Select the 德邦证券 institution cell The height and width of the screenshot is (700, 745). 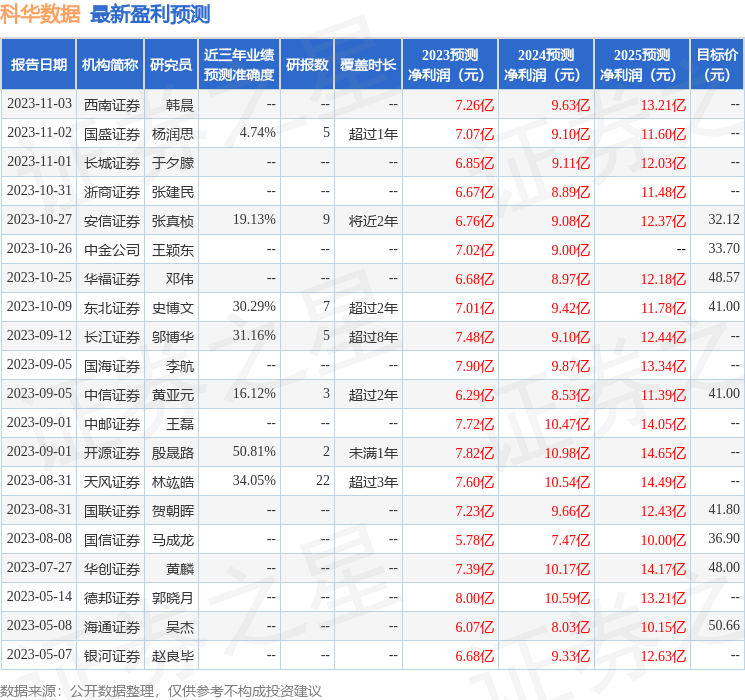tap(112, 598)
